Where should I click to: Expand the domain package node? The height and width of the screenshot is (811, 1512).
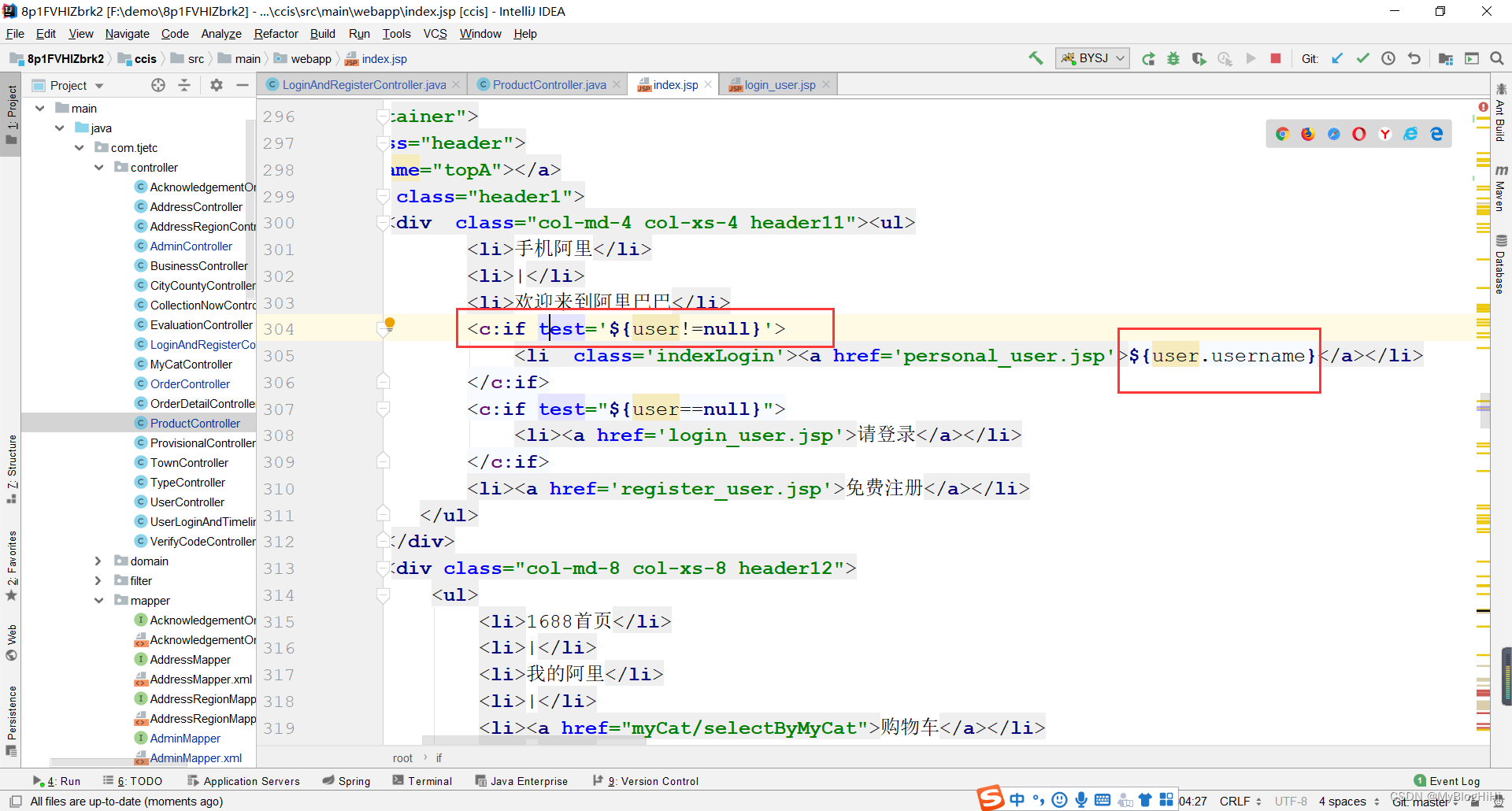[98, 561]
